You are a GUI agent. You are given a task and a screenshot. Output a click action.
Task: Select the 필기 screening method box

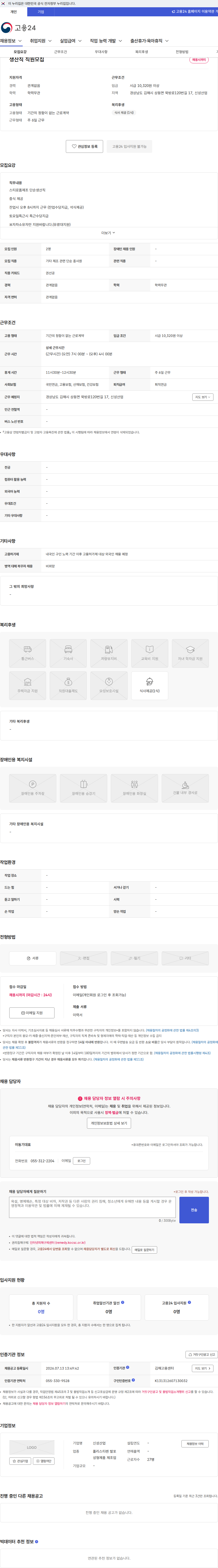pyautogui.click(x=135, y=958)
